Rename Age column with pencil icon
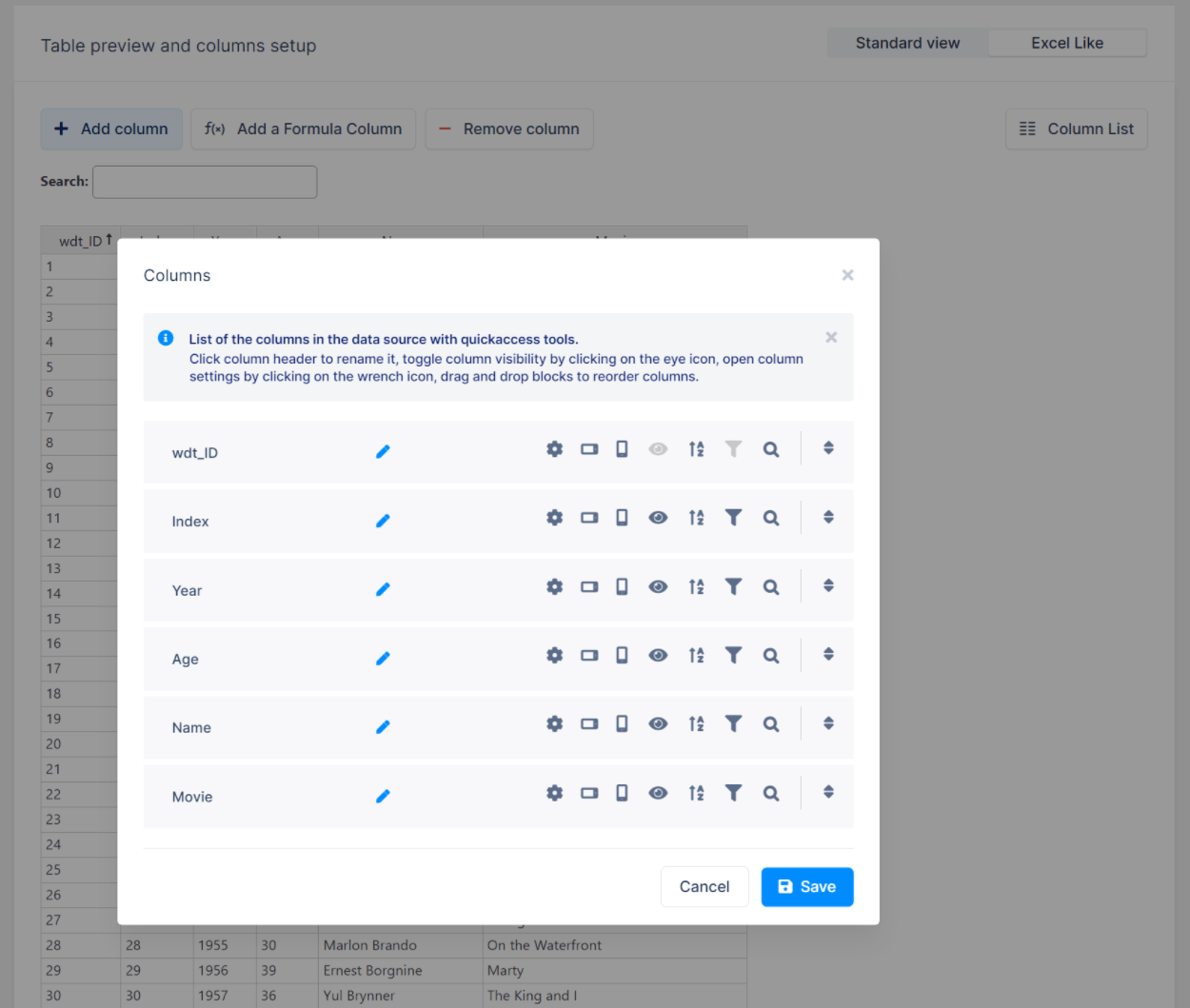Image resolution: width=1190 pixels, height=1008 pixels. click(383, 658)
